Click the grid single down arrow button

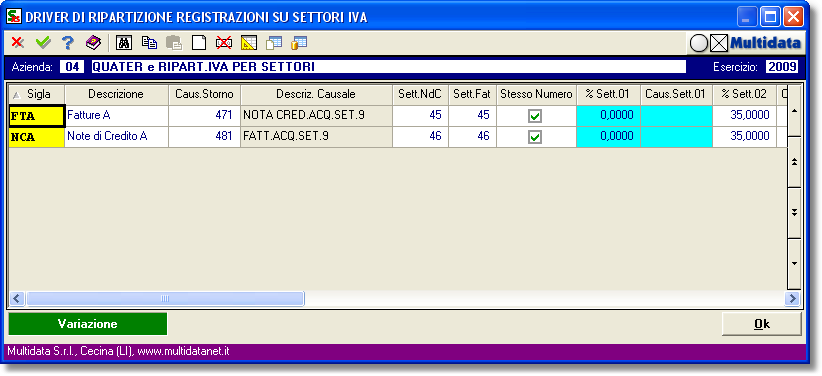(794, 263)
